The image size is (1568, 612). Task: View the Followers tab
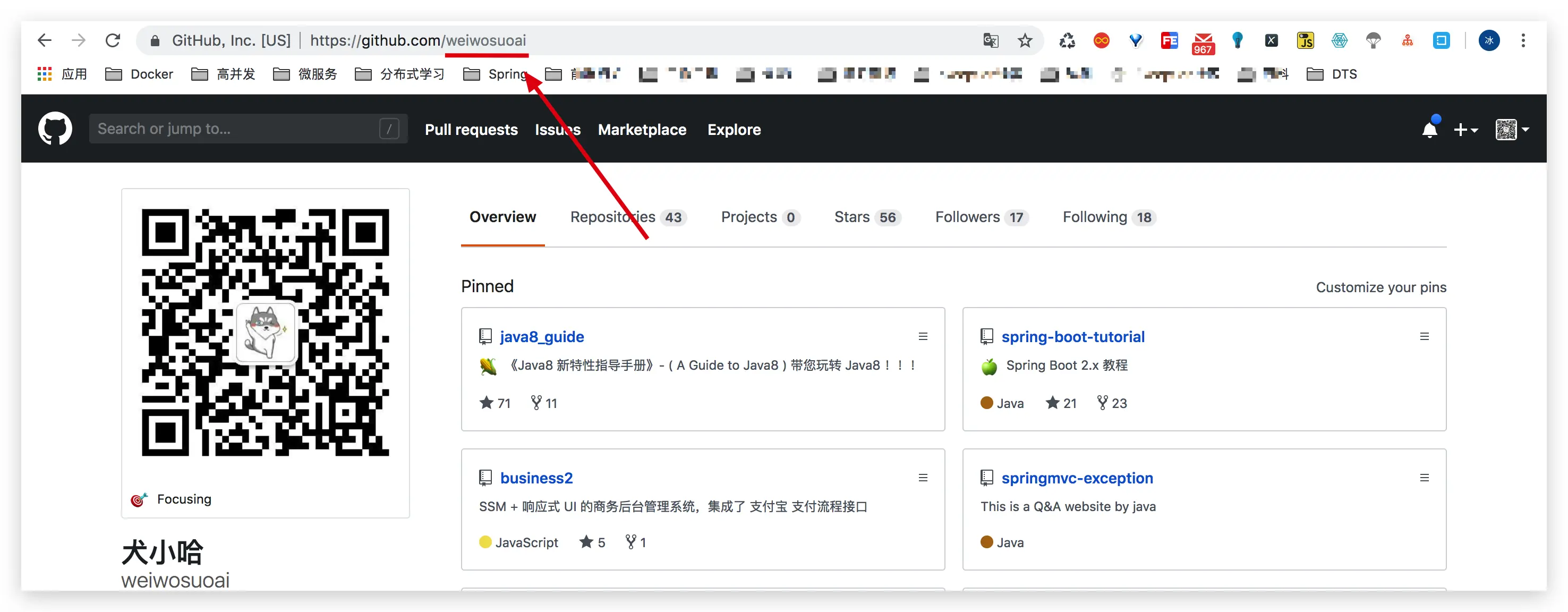(x=982, y=217)
